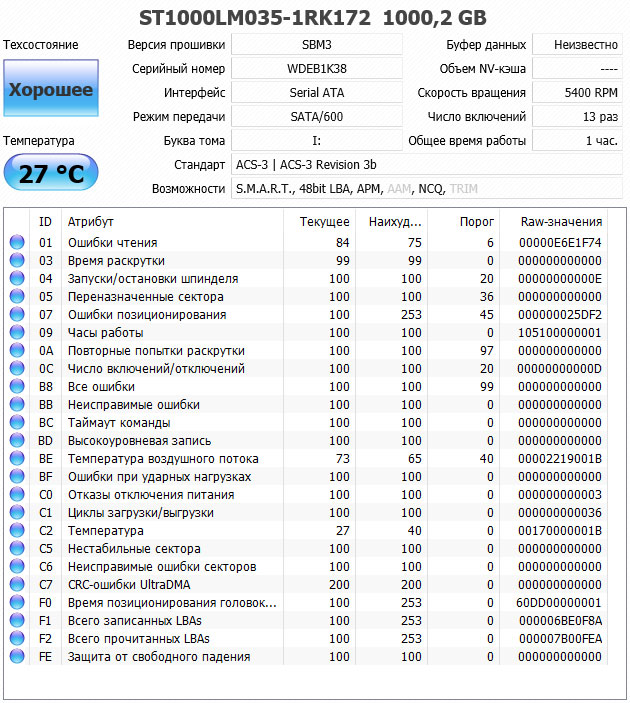Click status orb for Ошибки позиционирования

point(17,314)
